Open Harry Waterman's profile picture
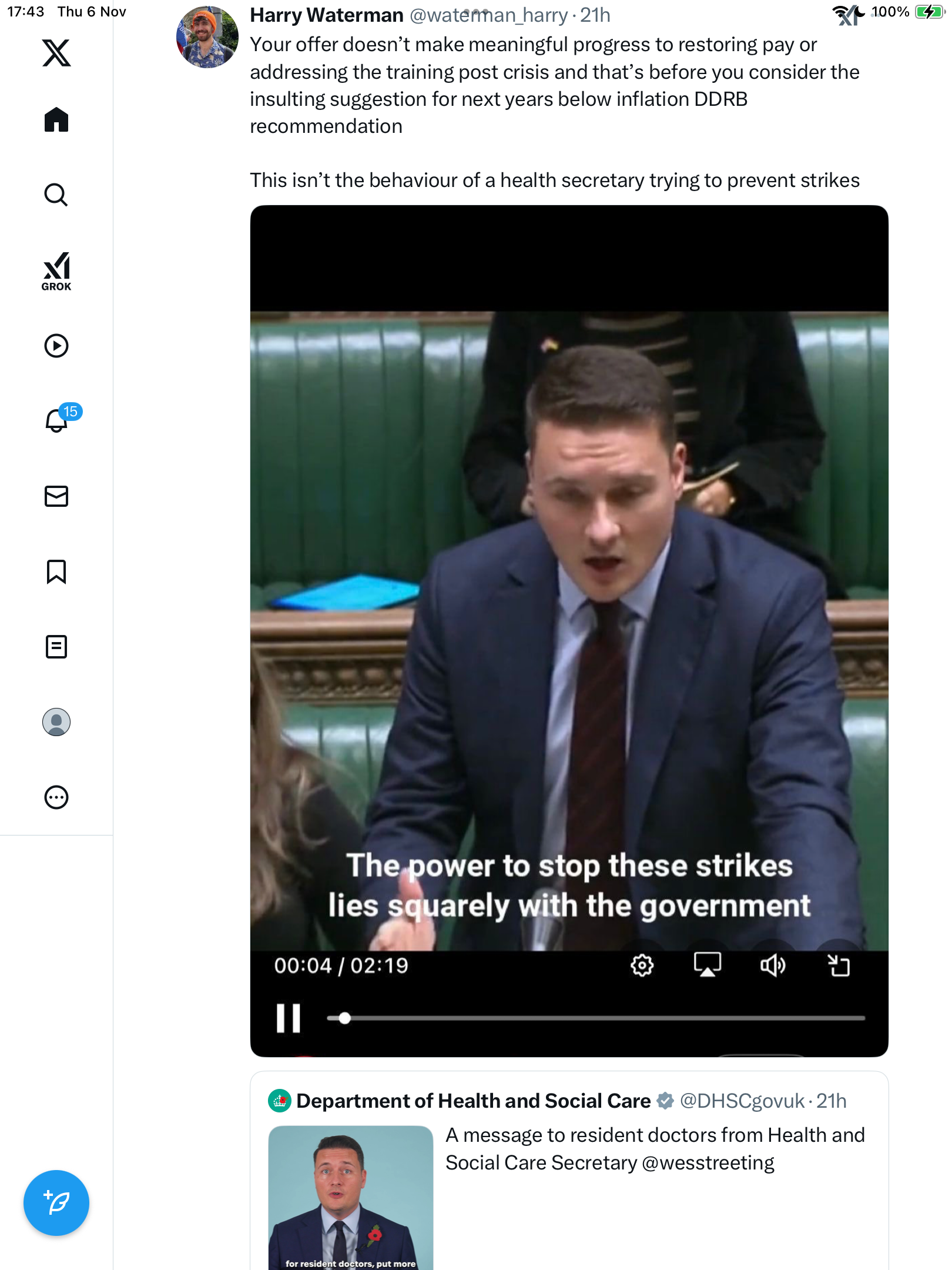952x1270 pixels. coord(207,37)
